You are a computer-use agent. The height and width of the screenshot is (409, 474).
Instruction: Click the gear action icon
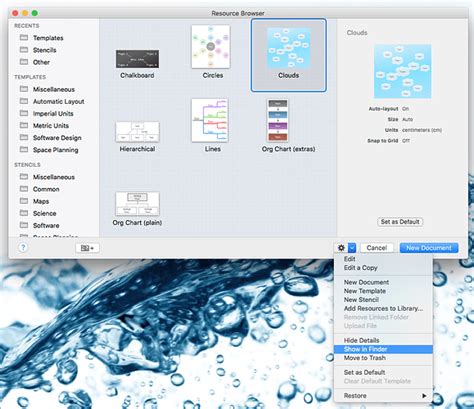point(341,248)
